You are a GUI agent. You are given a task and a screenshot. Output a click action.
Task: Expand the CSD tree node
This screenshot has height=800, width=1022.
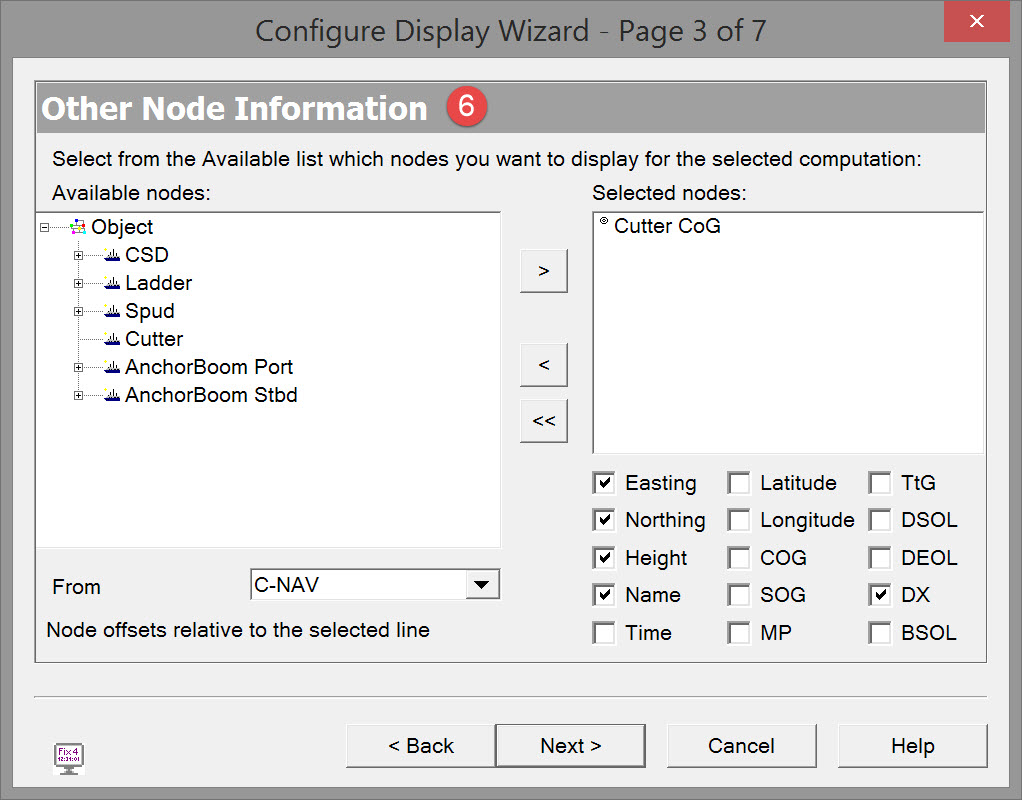(x=78, y=256)
